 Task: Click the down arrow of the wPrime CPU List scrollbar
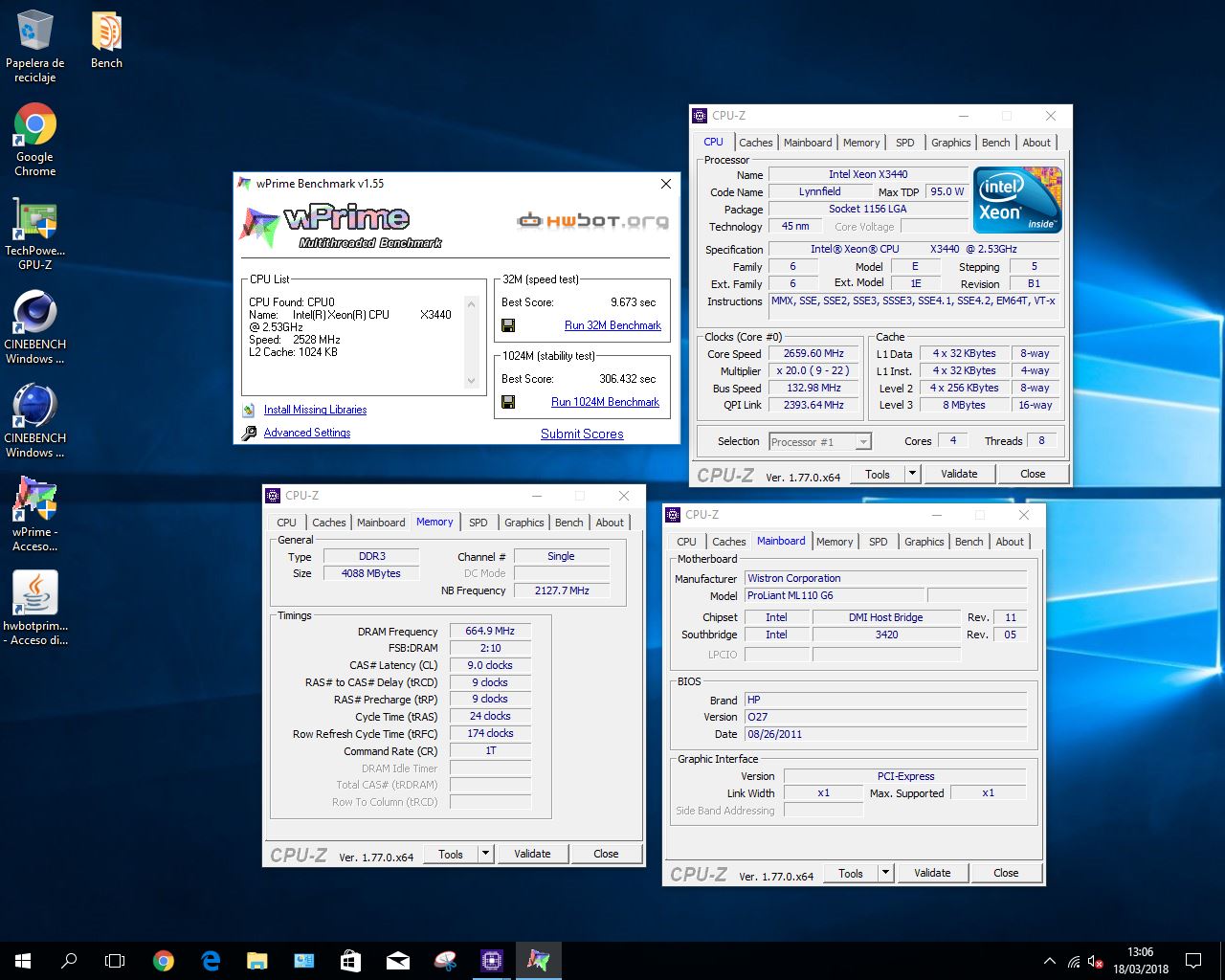(x=471, y=380)
